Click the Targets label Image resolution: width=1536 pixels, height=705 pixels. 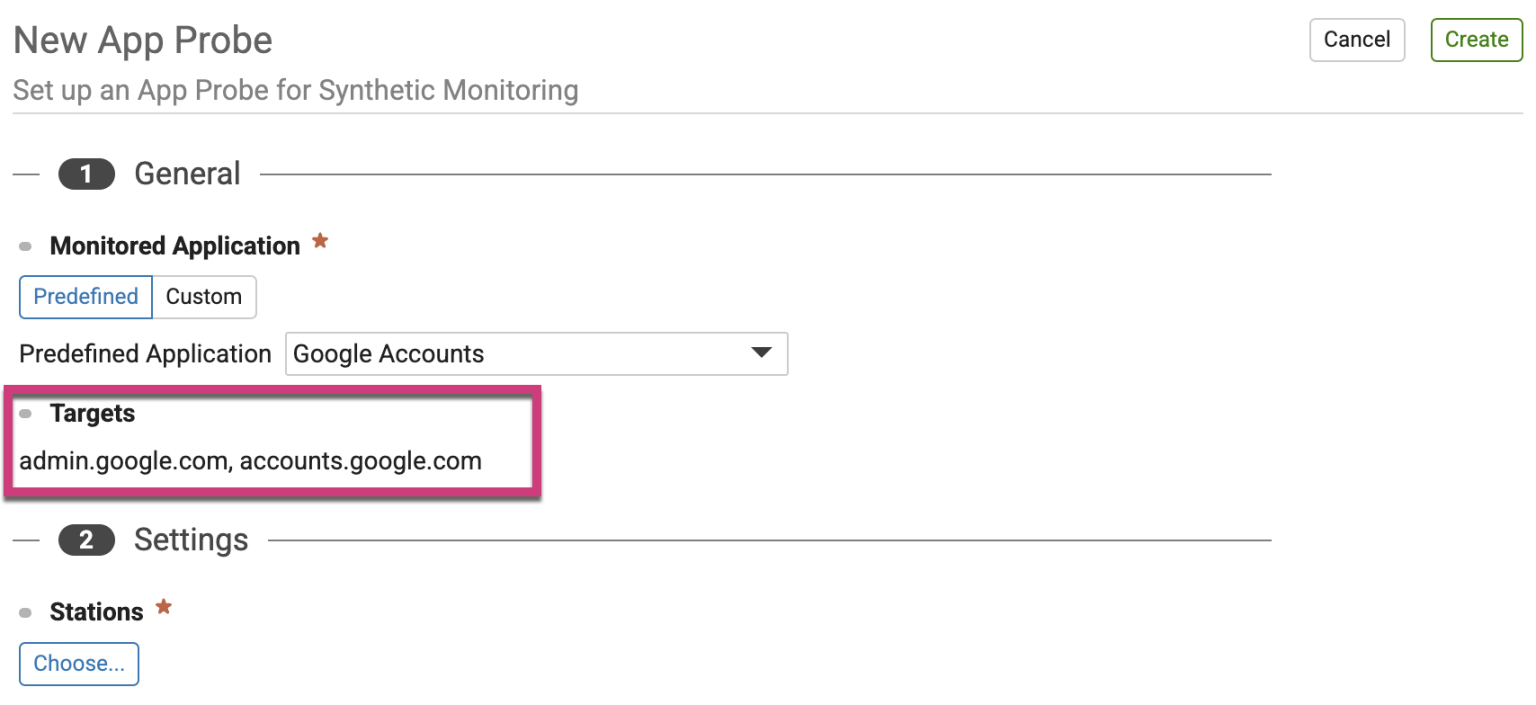pyautogui.click(x=92, y=413)
